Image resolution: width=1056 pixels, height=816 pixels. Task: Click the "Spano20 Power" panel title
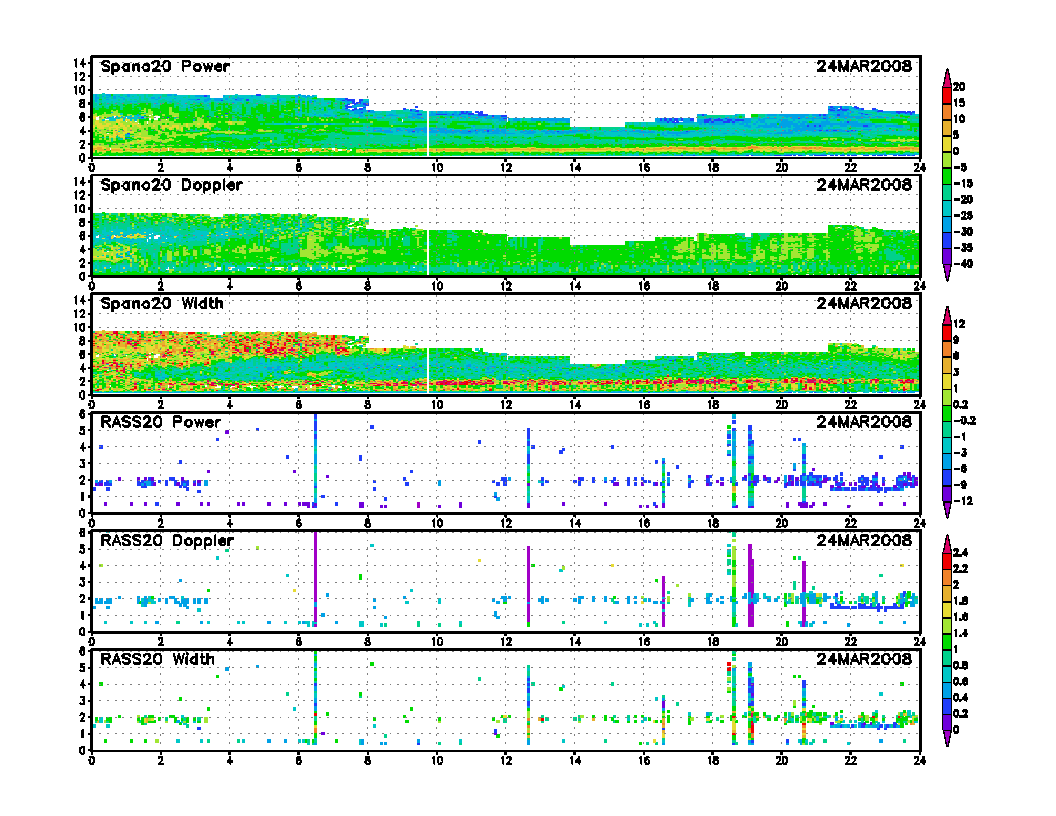(x=165, y=67)
